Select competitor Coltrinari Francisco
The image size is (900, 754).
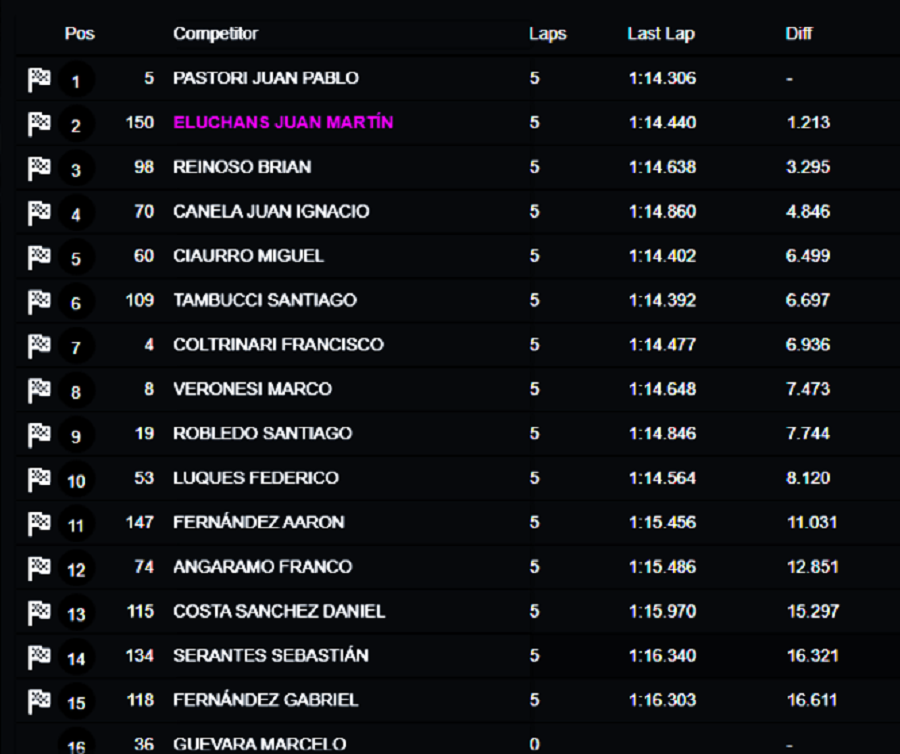pos(278,344)
